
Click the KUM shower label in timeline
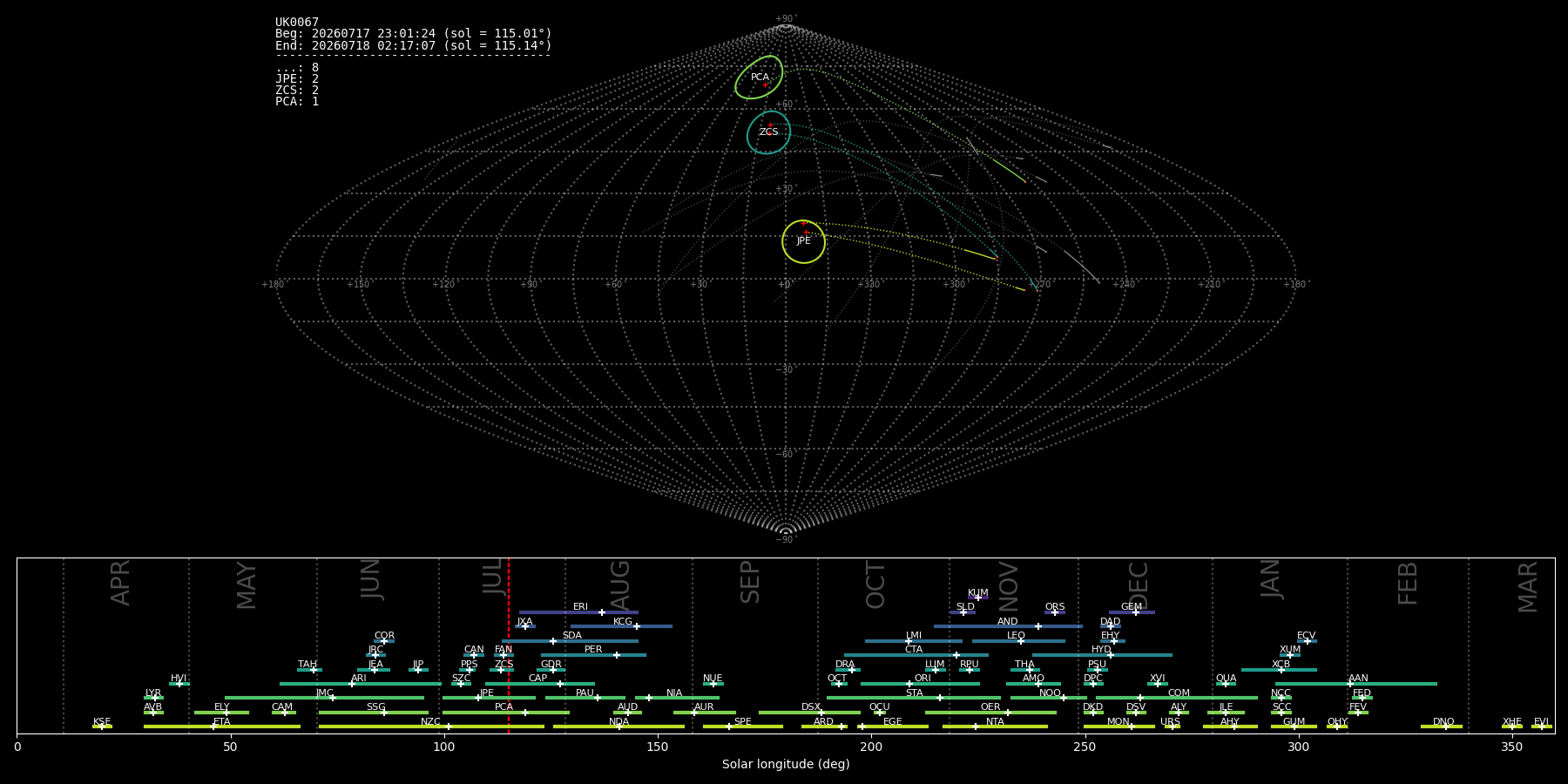(978, 593)
